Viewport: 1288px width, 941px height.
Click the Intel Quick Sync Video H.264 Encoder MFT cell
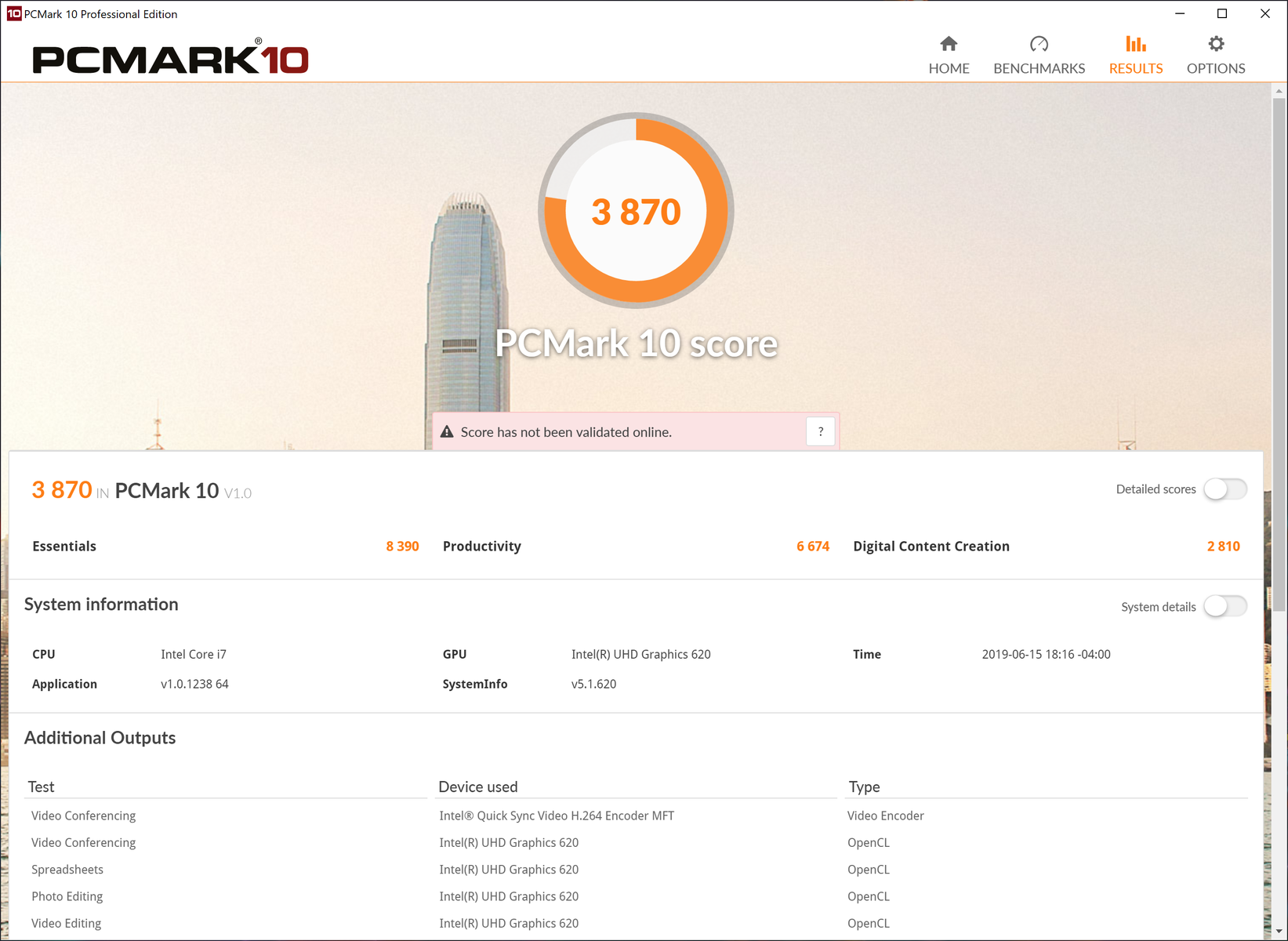557,816
